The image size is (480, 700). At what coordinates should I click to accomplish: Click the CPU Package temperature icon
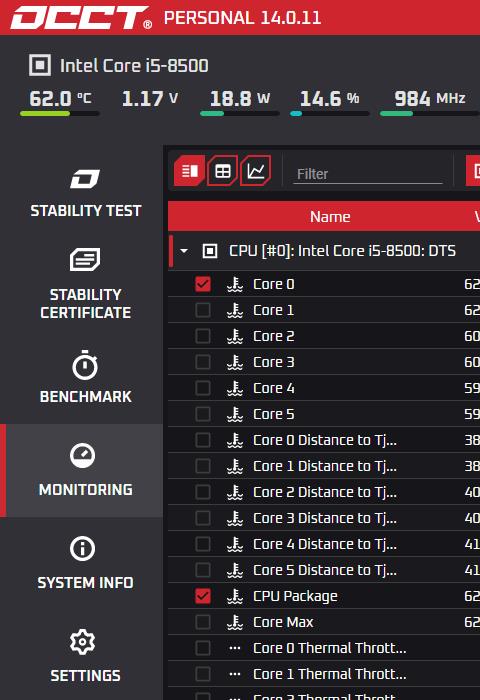[x=235, y=596]
